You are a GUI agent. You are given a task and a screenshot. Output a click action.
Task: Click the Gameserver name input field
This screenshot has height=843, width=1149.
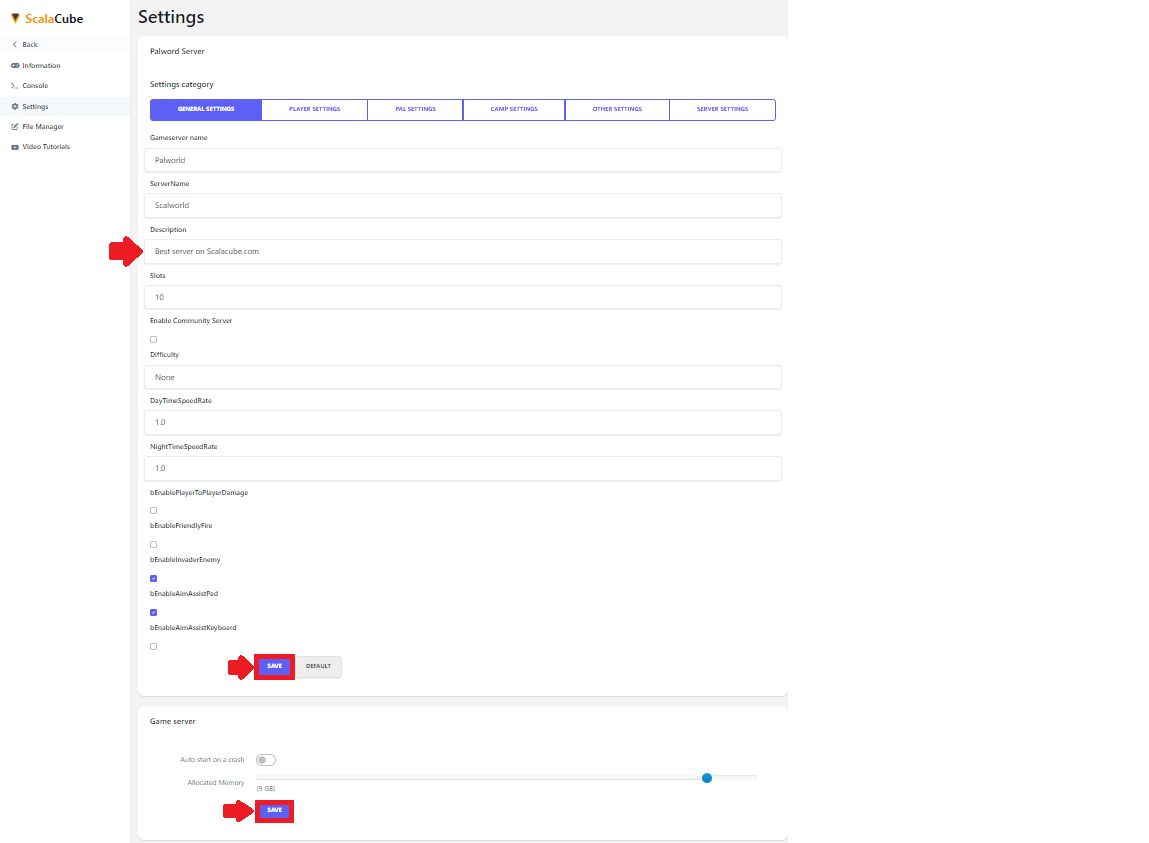click(x=463, y=160)
